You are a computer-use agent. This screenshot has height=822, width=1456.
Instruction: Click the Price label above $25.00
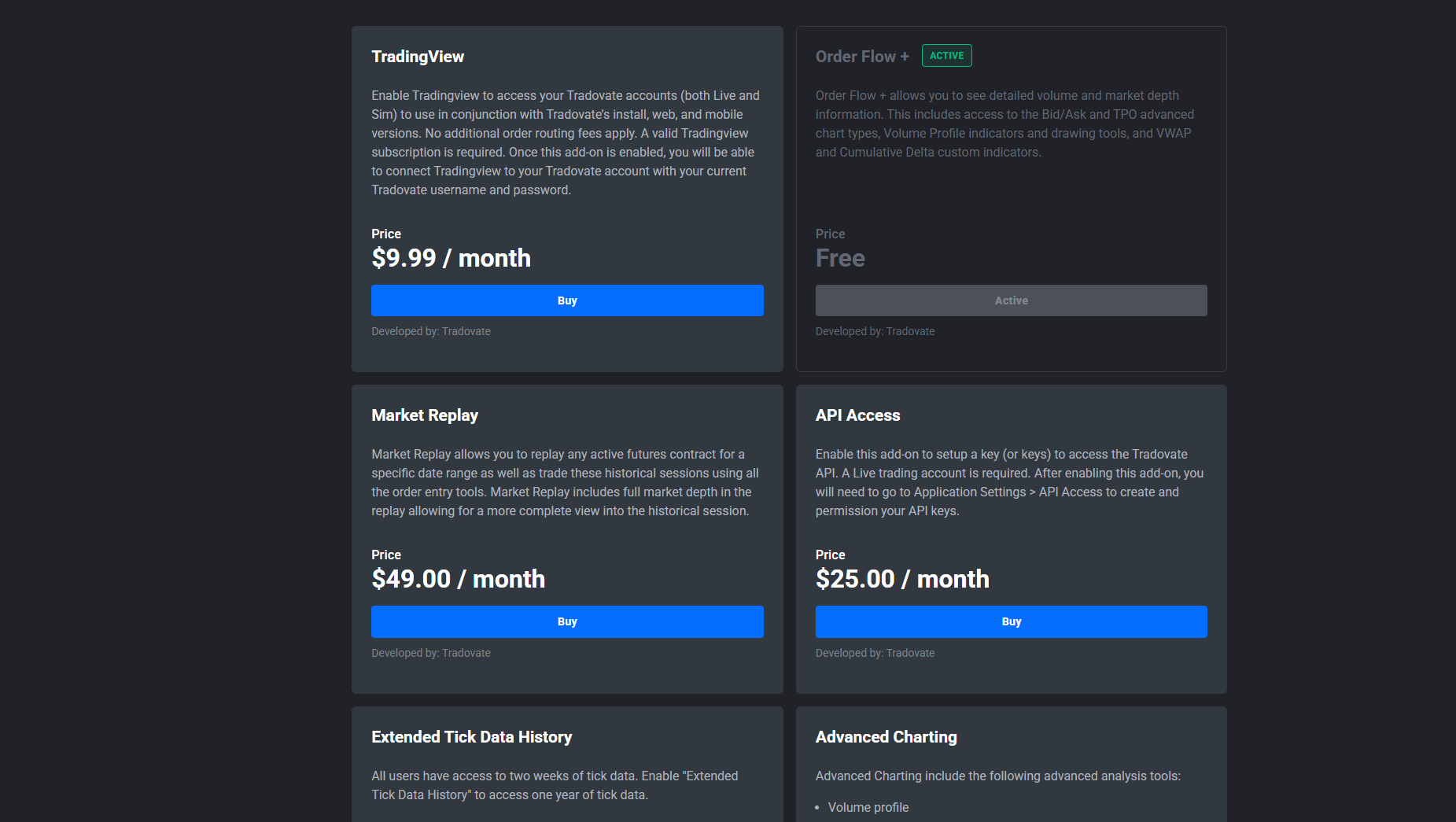[x=830, y=555]
